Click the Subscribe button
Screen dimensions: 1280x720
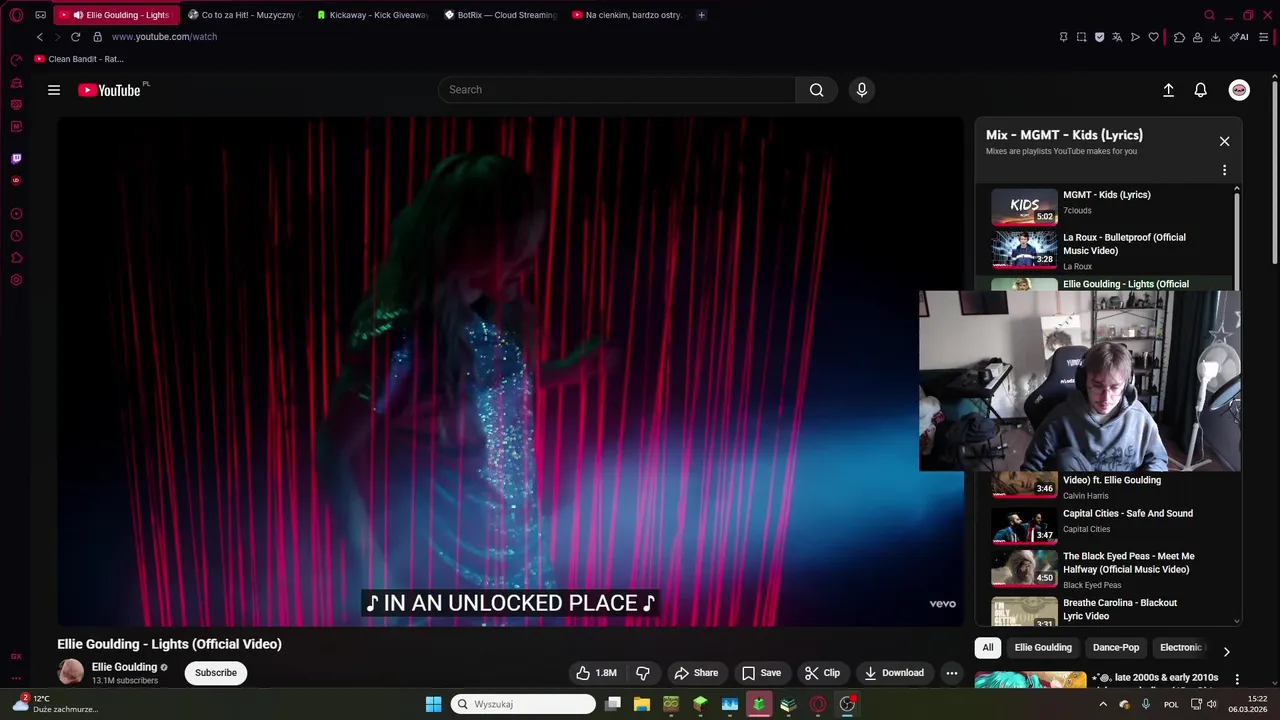[216, 673]
